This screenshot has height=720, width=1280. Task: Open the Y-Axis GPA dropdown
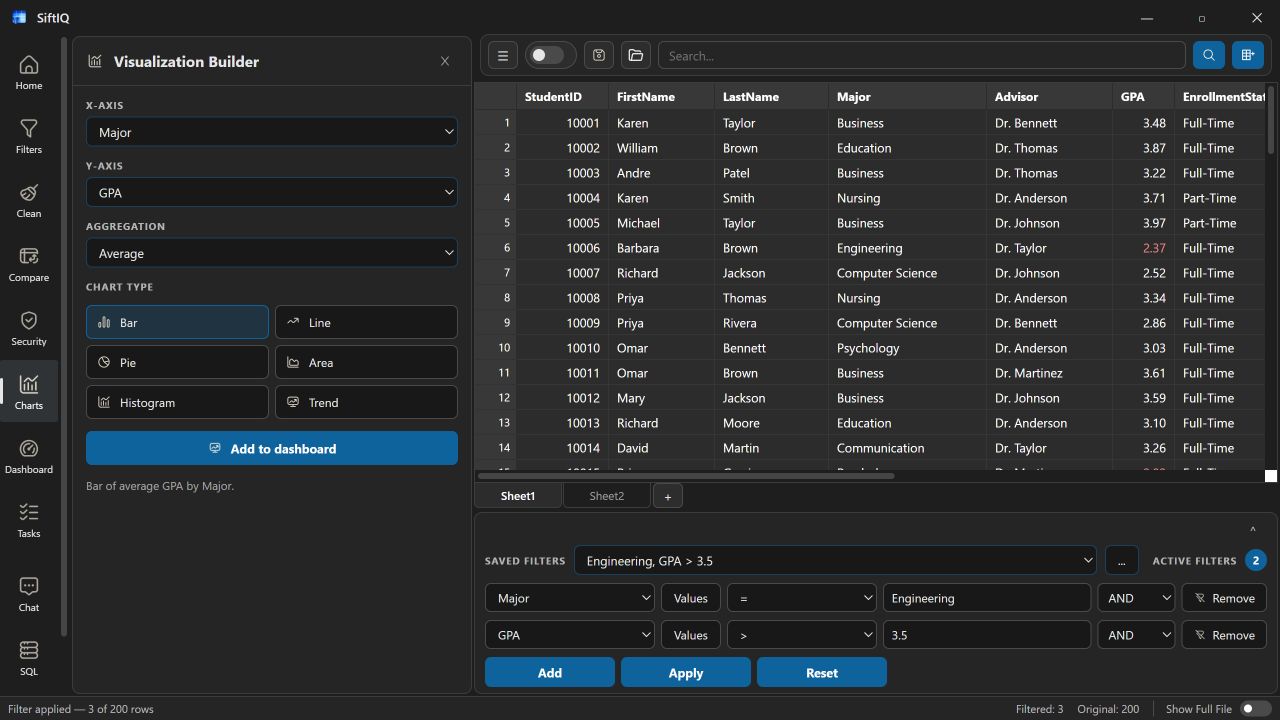[272, 192]
